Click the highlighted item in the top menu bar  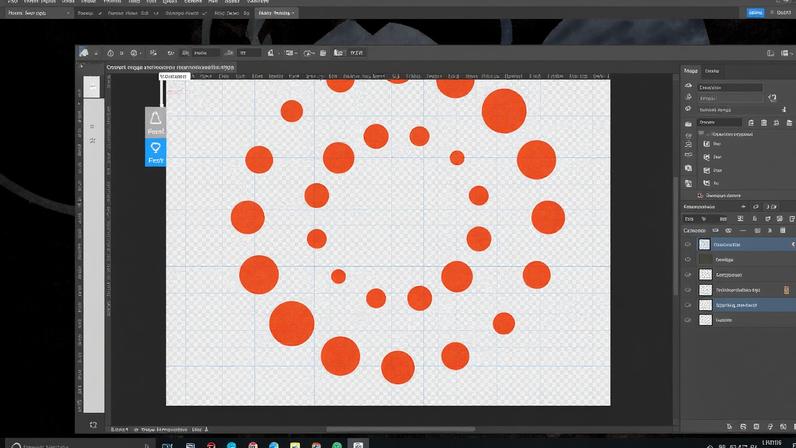coord(276,13)
